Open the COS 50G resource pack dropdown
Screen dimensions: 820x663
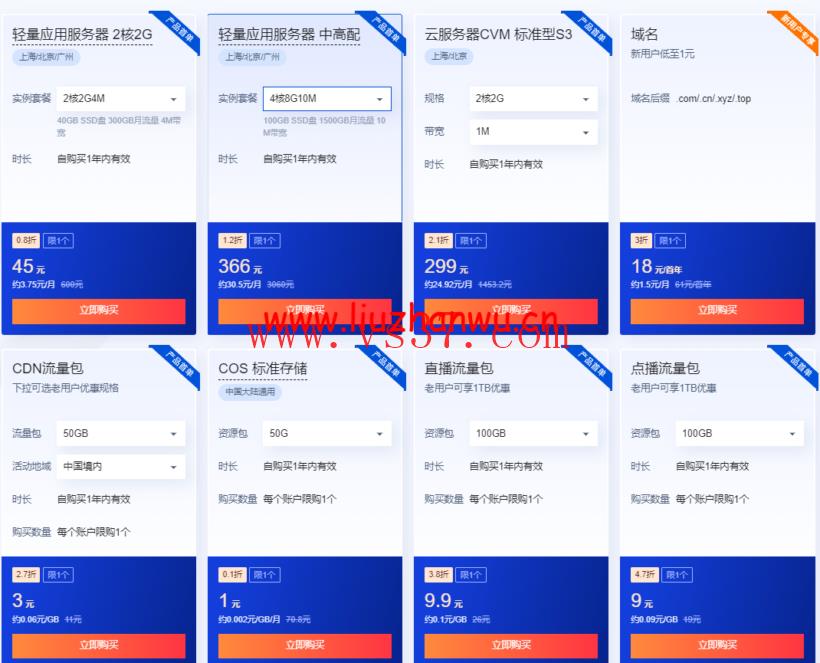(327, 433)
